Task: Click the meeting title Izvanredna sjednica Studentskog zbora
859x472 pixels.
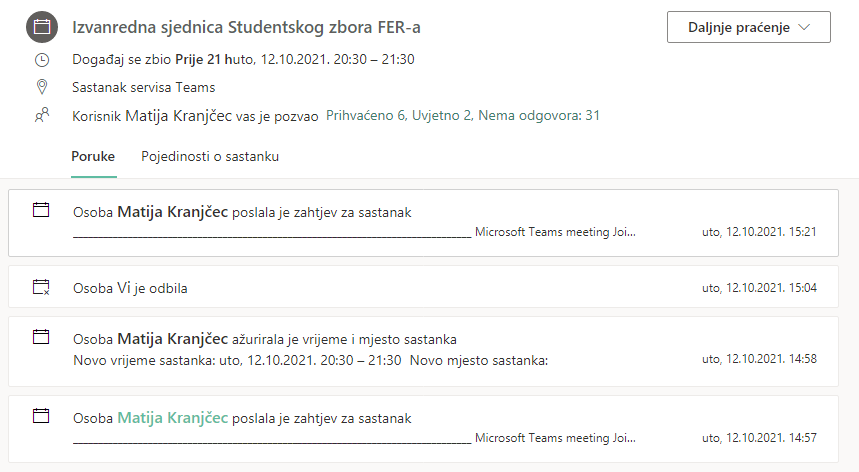Action: (x=247, y=27)
